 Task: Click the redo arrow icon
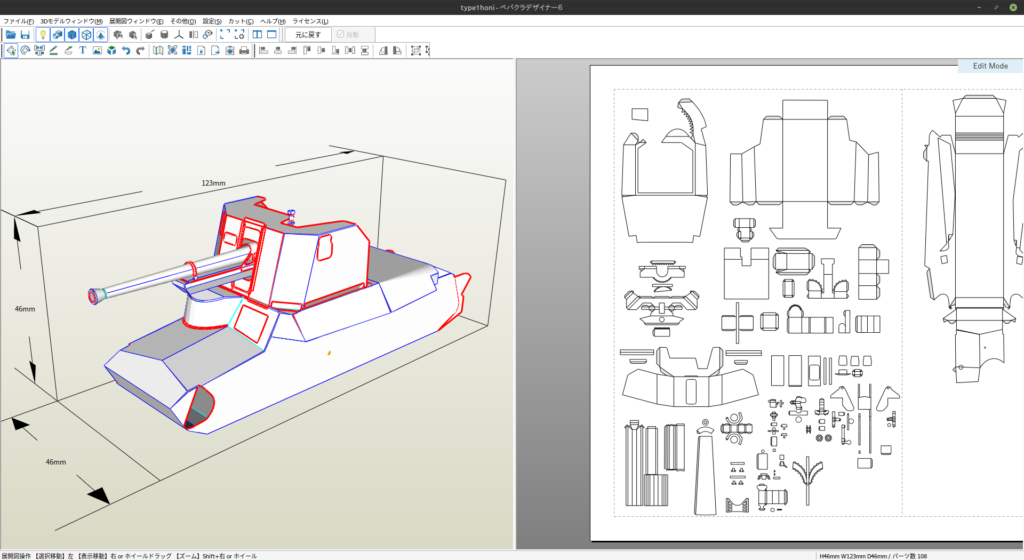pyautogui.click(x=141, y=51)
